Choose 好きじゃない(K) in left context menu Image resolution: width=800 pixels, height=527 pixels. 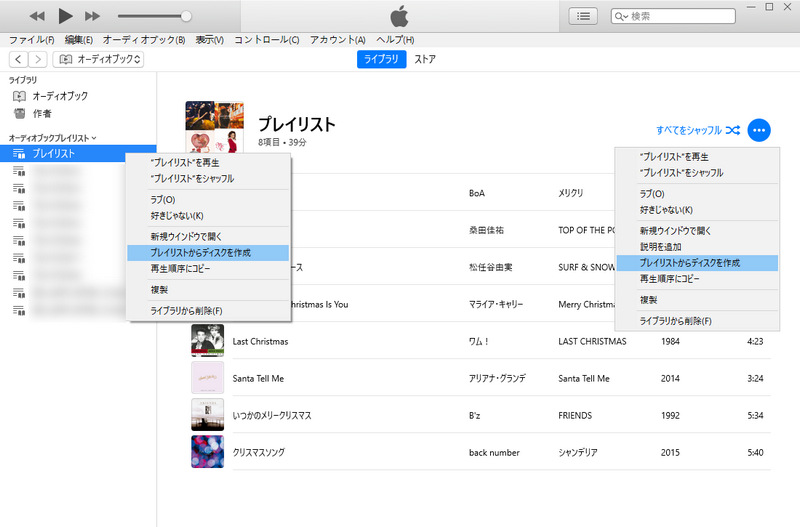click(208, 216)
